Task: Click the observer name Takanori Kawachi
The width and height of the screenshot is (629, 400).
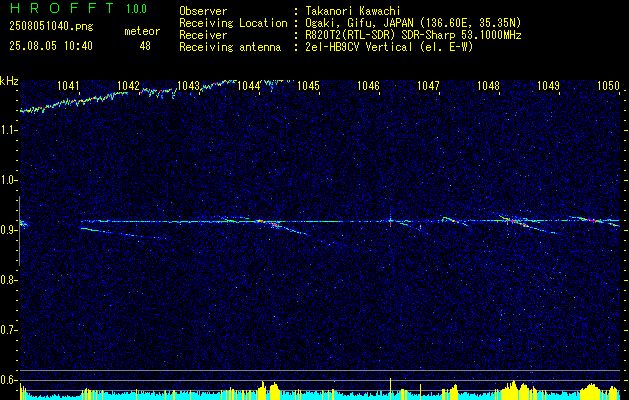Action: pos(353,11)
